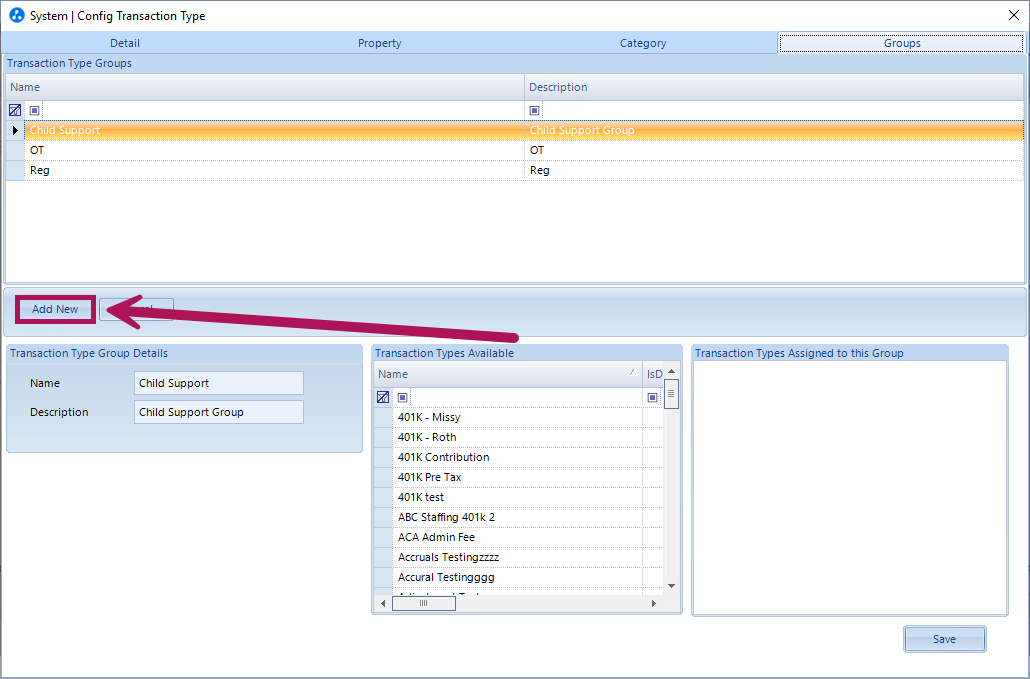This screenshot has width=1030, height=679.
Task: Select 401K - Roth transaction type
Action: coord(518,437)
